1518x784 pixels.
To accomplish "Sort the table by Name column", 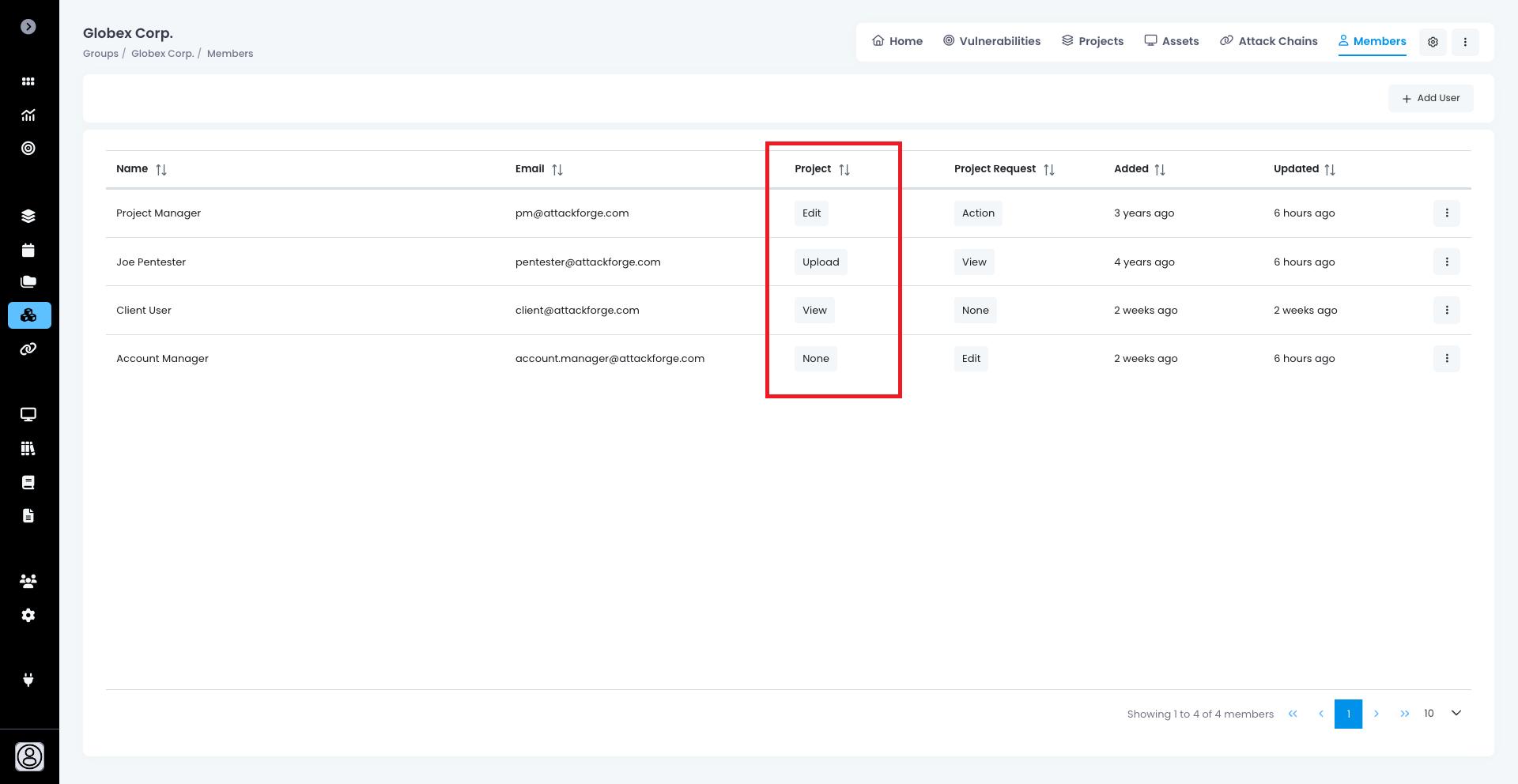I will (161, 169).
